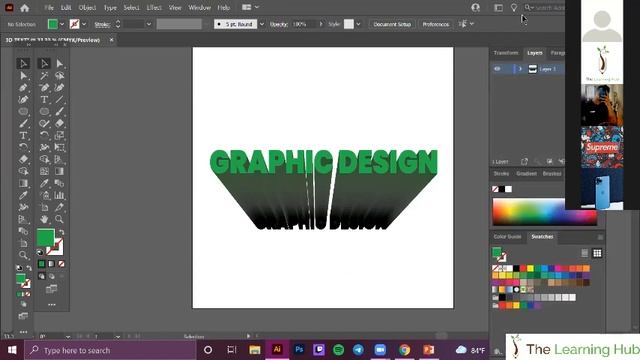Image resolution: width=640 pixels, height=360 pixels.
Task: Expand Layer 1 disclosure arrow
Action: pyautogui.click(x=520, y=69)
